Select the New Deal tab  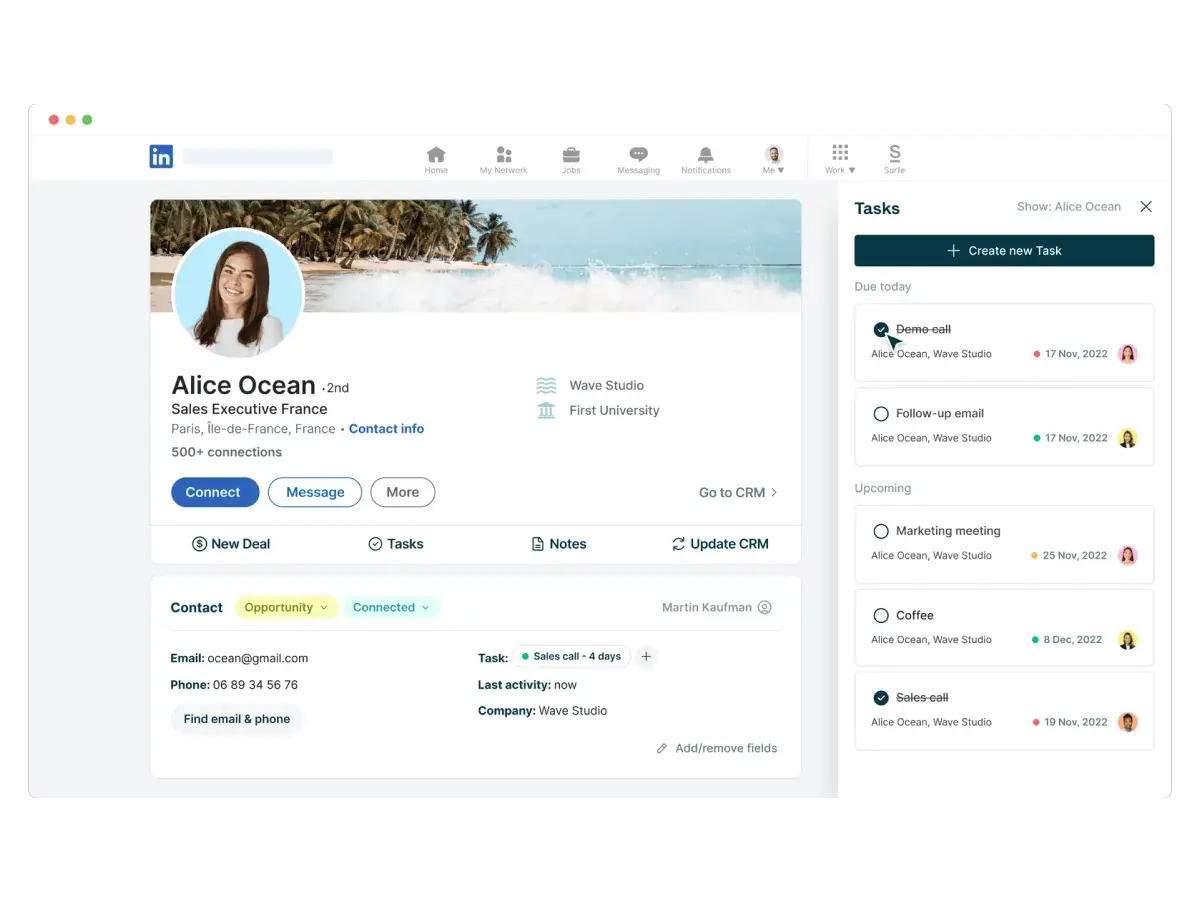click(231, 544)
